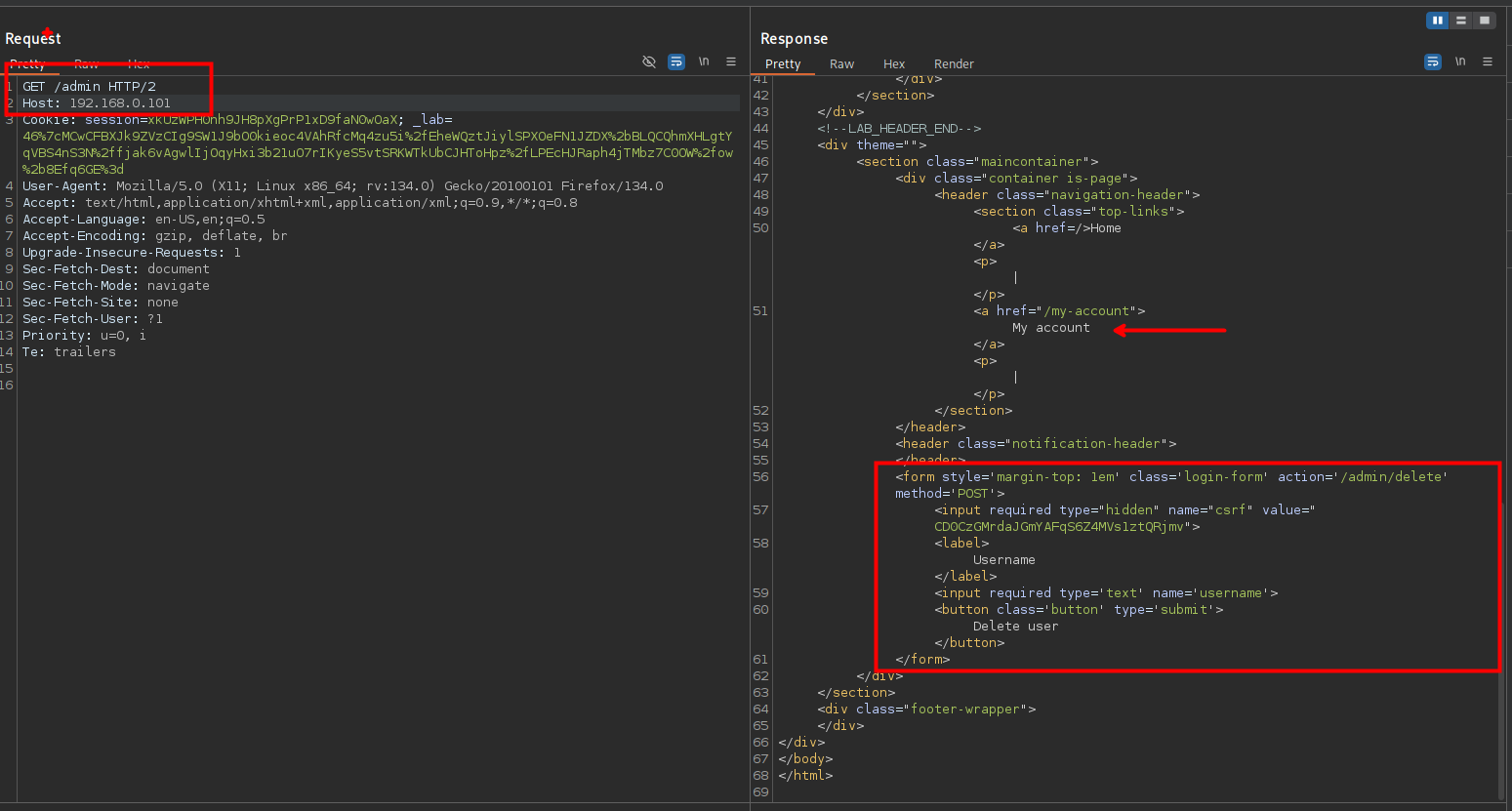Click the Host header line in request
This screenshot has height=811, width=1512.
tap(96, 103)
